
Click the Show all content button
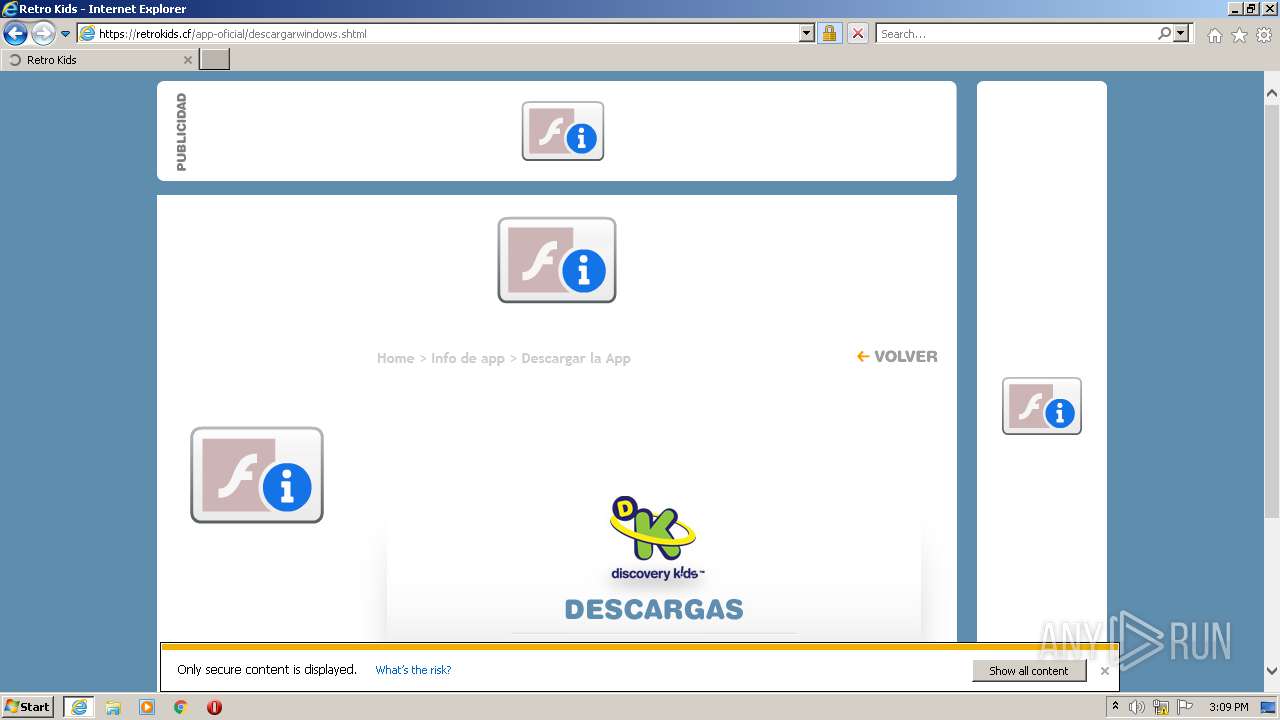click(1029, 671)
